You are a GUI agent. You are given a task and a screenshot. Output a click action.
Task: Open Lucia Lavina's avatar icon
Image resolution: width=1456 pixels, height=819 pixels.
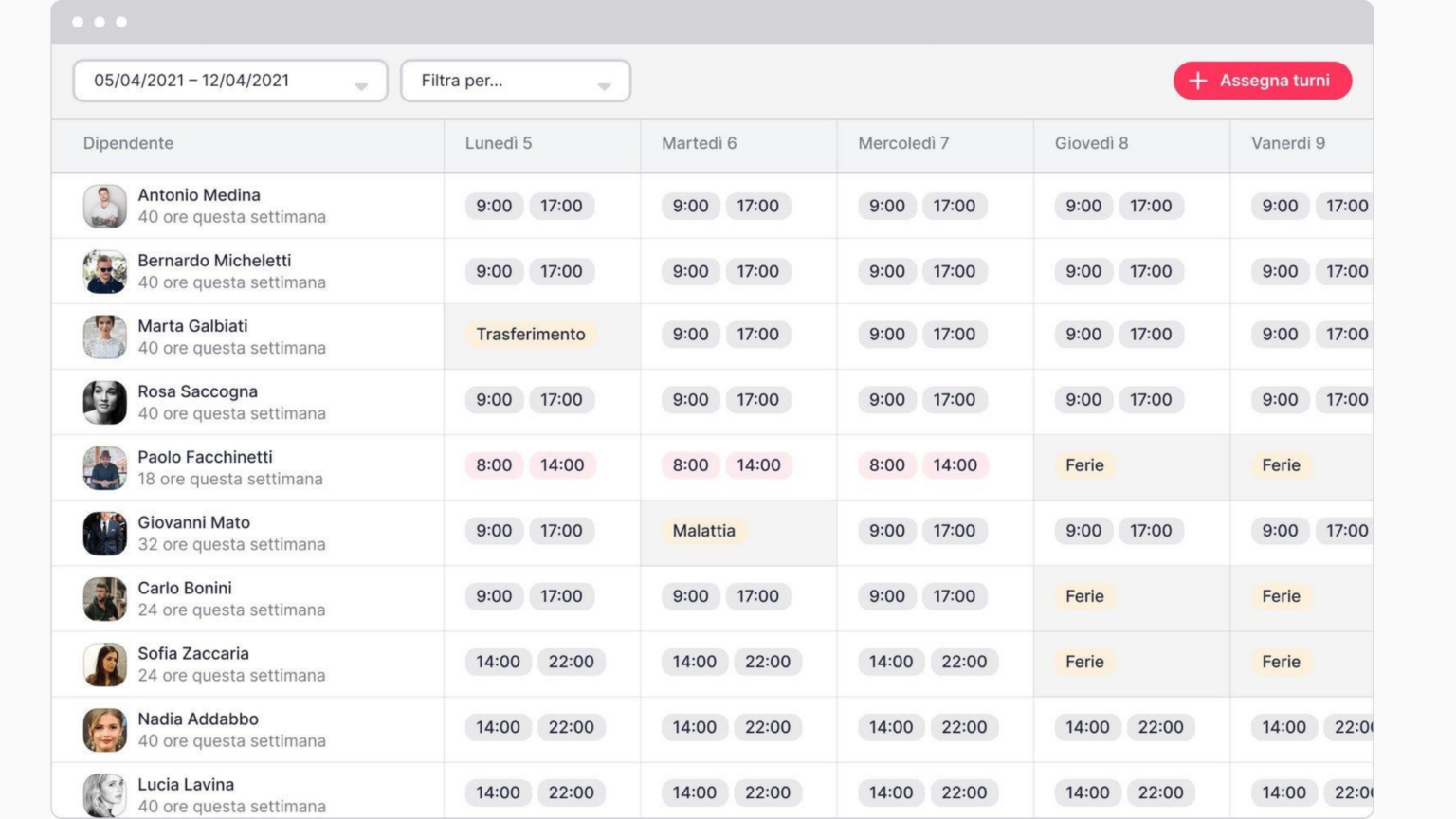click(105, 794)
